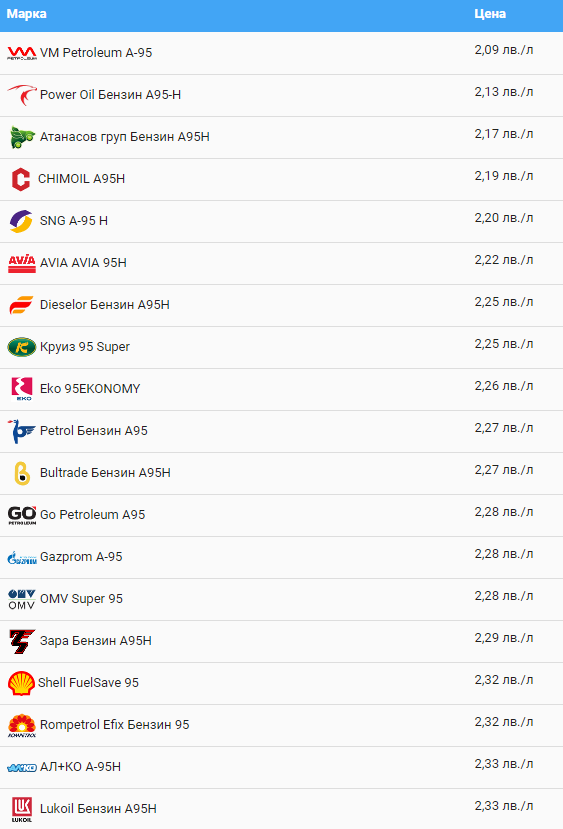Click the Power Oil red bird logo
The image size is (563, 829).
click(x=22, y=95)
